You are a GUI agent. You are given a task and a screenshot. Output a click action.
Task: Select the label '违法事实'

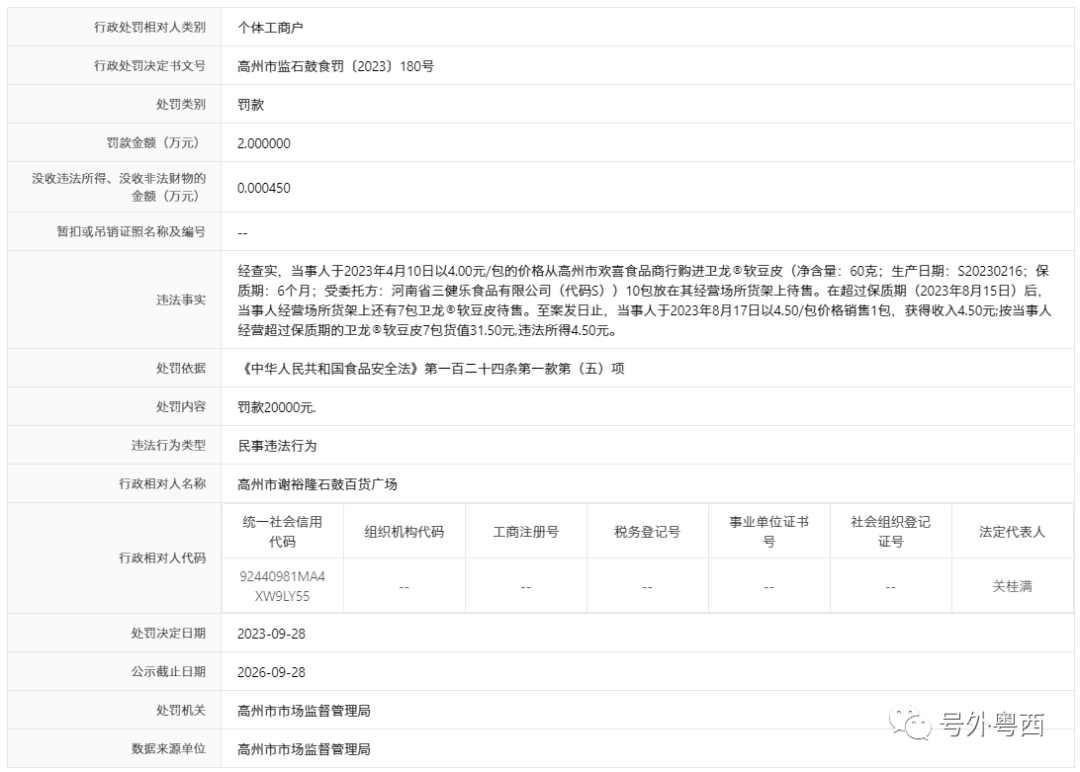click(x=180, y=300)
